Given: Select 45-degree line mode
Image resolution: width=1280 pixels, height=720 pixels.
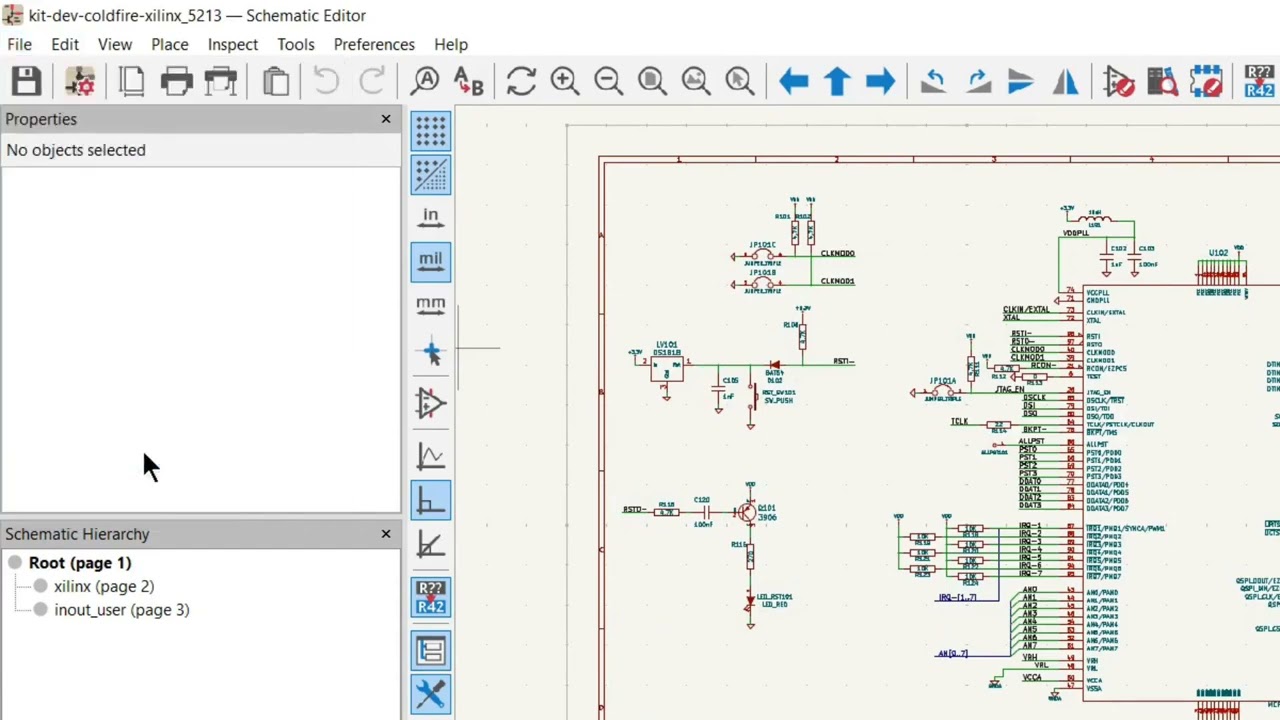Looking at the screenshot, I should click(431, 544).
